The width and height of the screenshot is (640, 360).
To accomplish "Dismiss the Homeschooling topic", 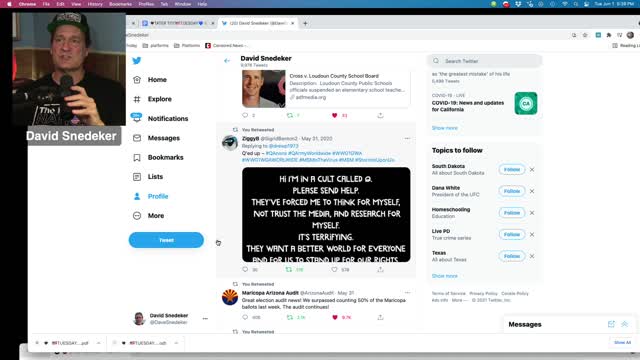I will [532, 213].
